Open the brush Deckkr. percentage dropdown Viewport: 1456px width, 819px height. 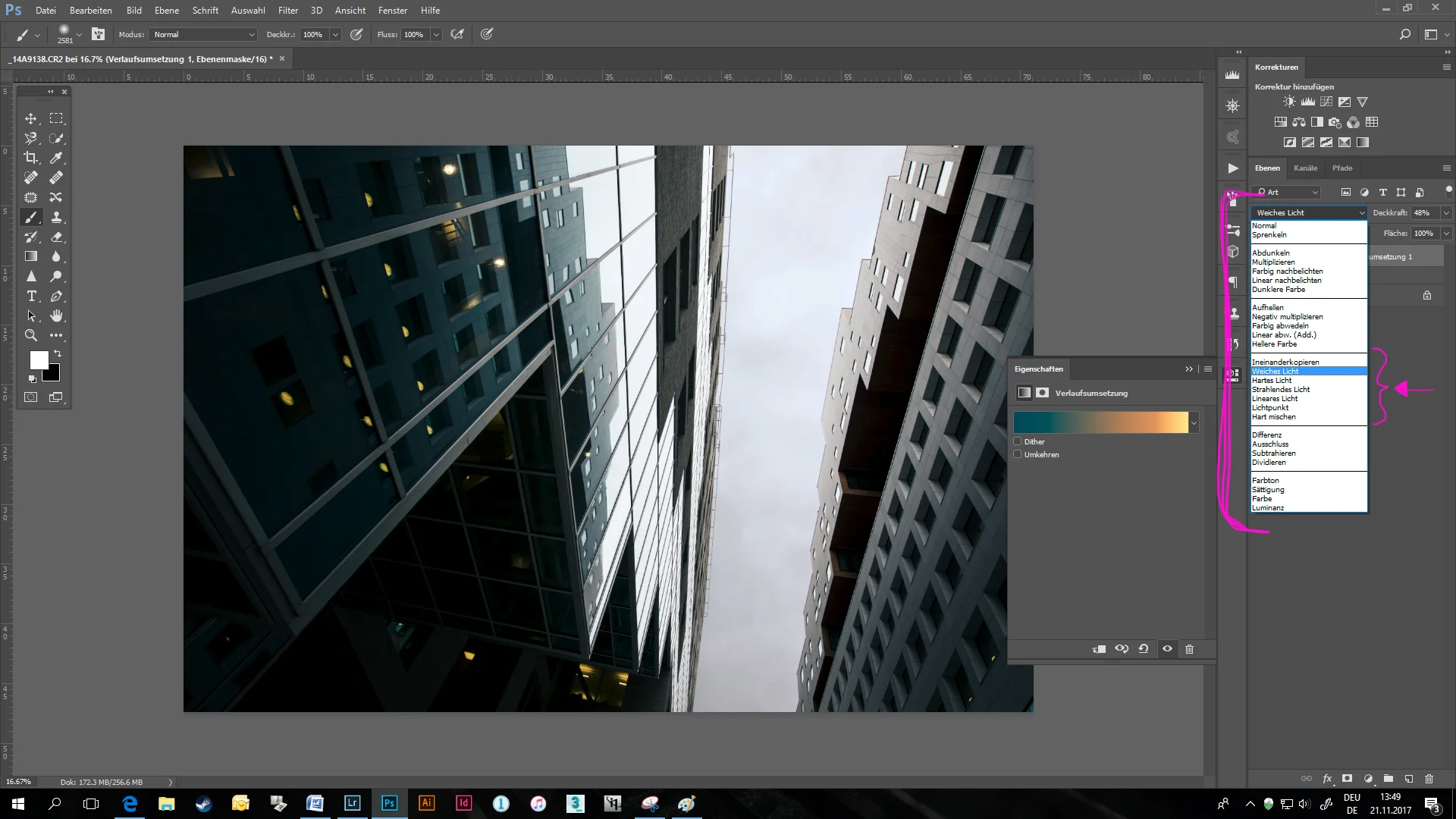pyautogui.click(x=335, y=35)
